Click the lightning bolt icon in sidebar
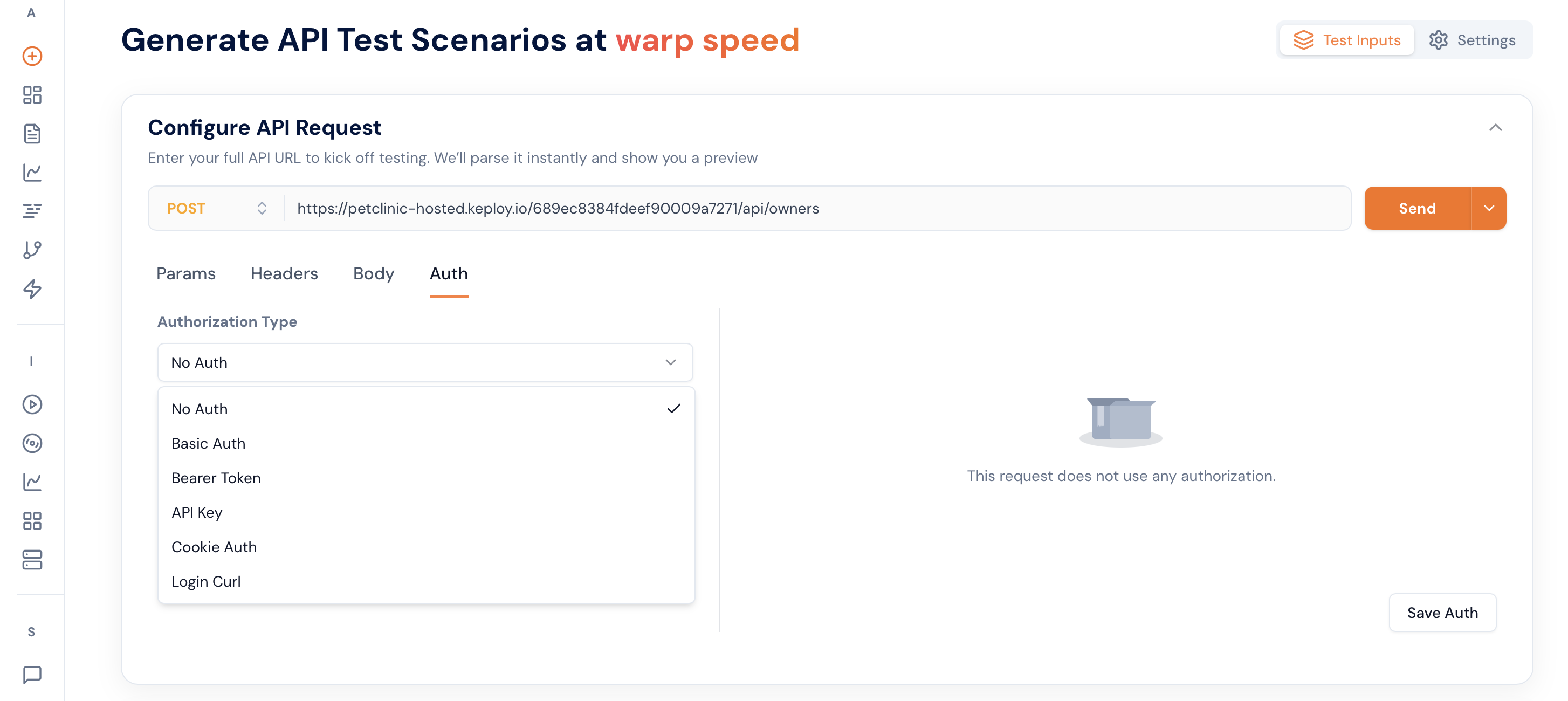This screenshot has width=1568, height=701. point(32,288)
